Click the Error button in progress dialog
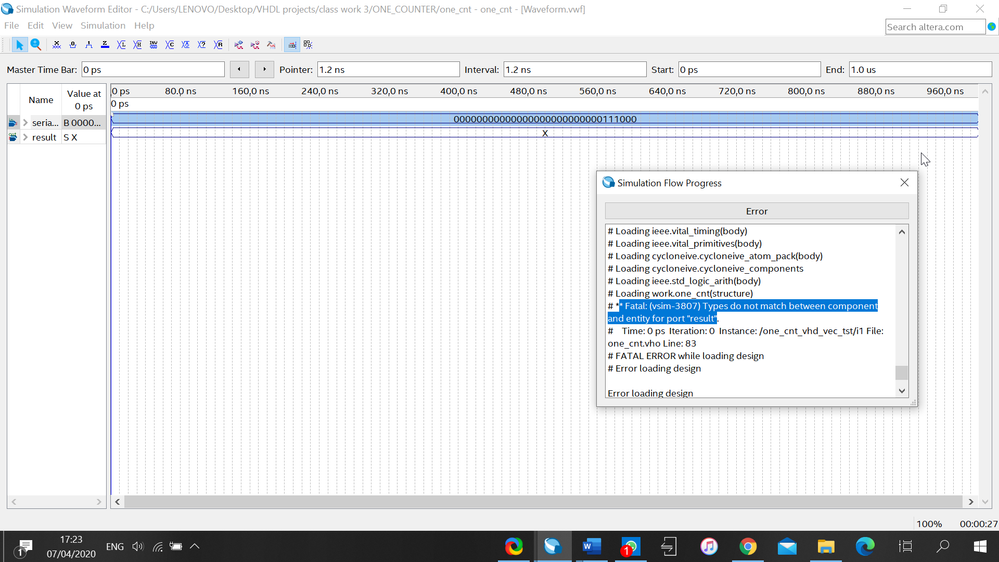This screenshot has height=562, width=999. coord(756,211)
